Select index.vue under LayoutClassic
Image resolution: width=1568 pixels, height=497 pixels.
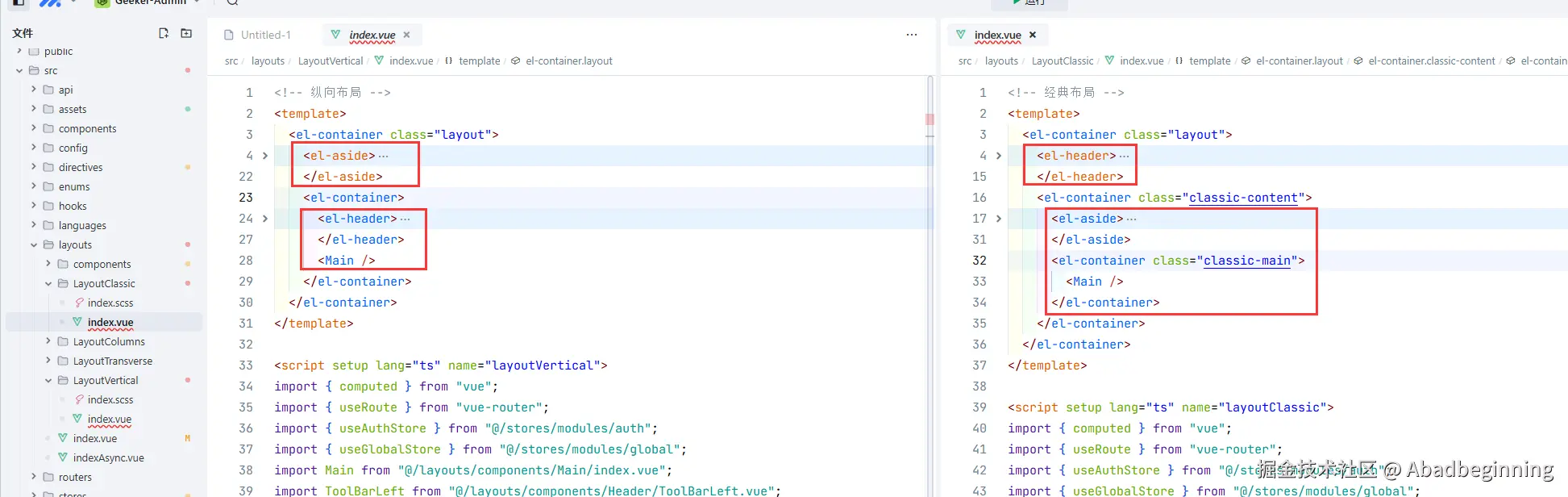[x=110, y=322]
